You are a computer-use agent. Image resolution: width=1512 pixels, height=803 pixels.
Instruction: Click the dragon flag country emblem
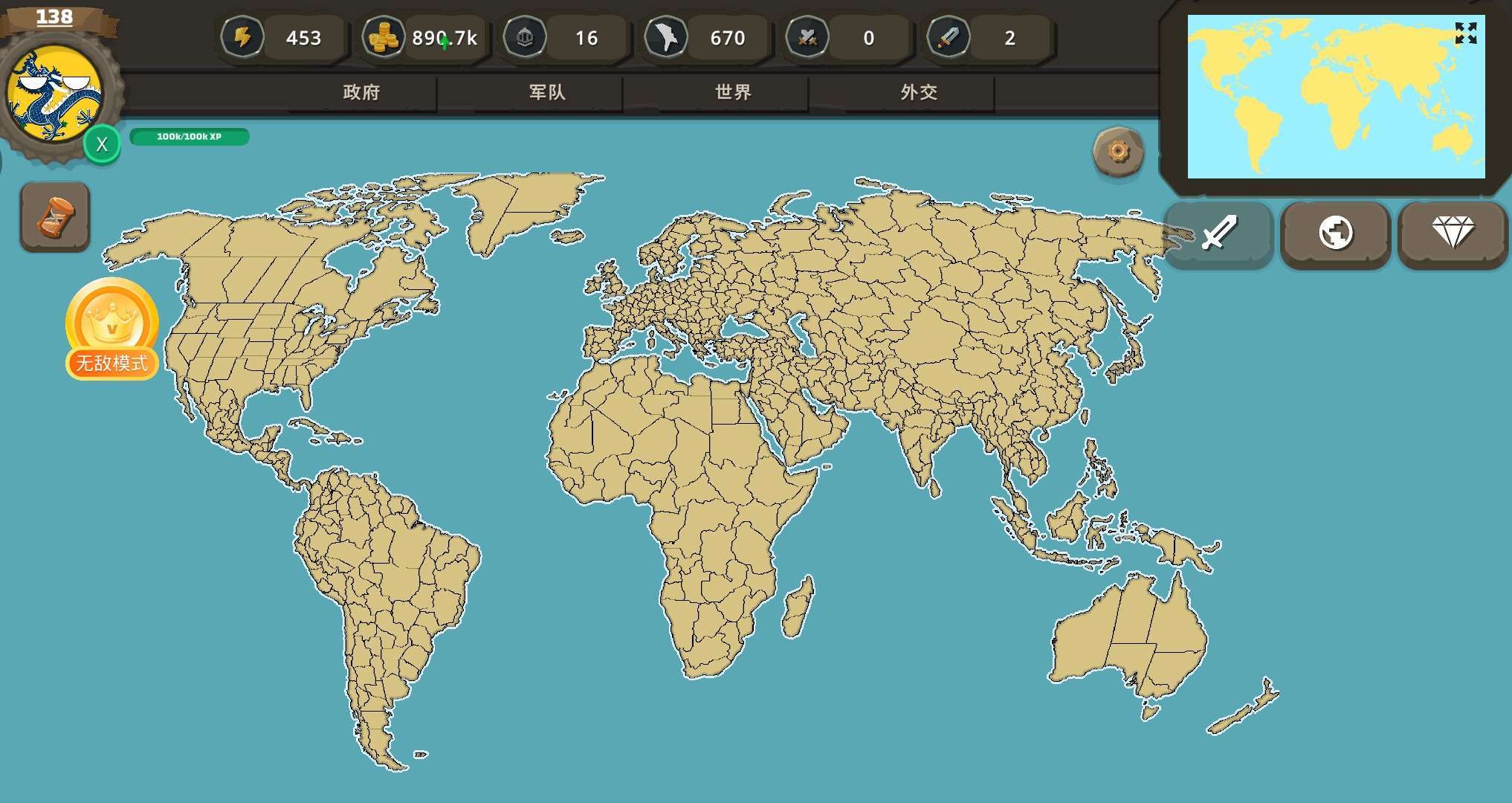54,93
